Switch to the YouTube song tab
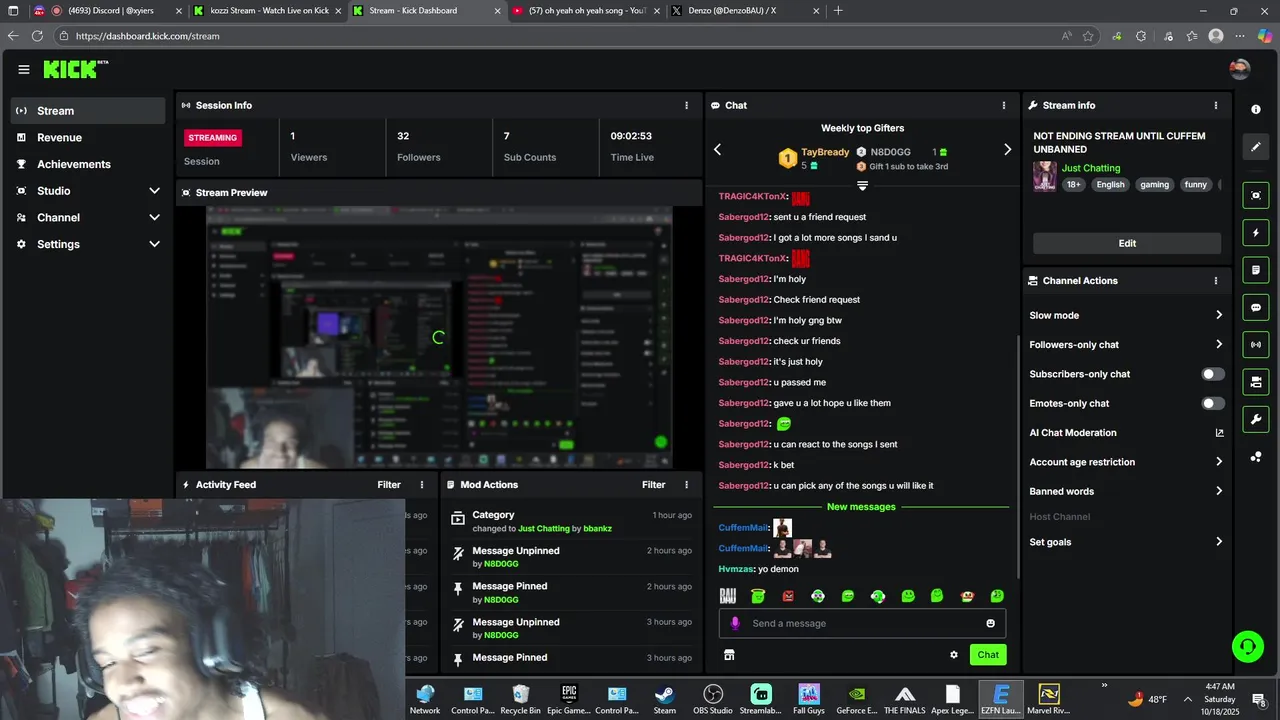The image size is (1280, 720). point(588,11)
